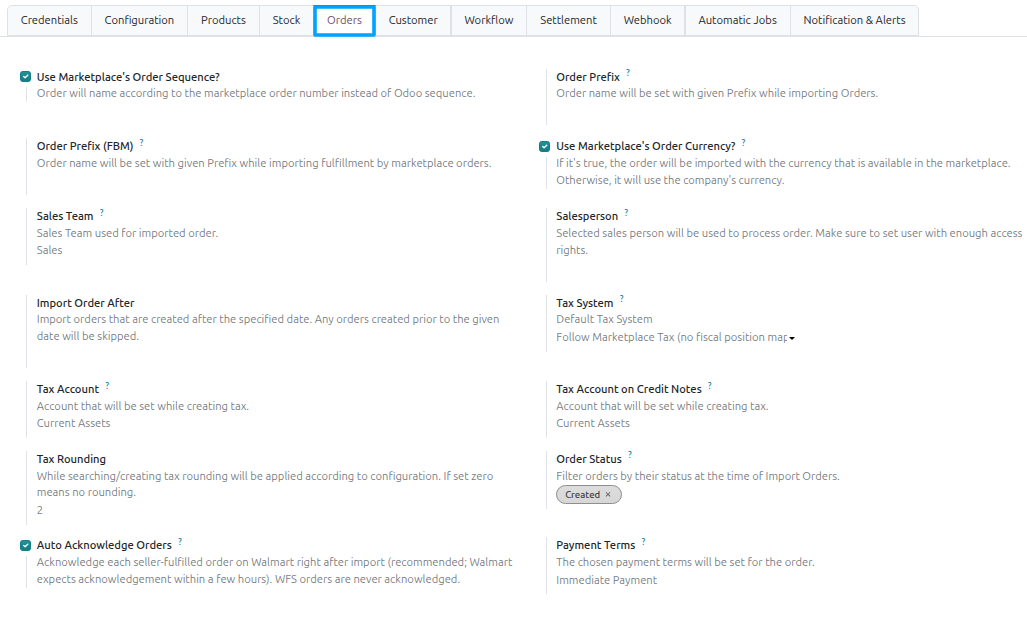The width and height of the screenshot is (1027, 618).
Task: Edit the Payment Terms 'Immediate Payment' field
Action: coord(607,580)
